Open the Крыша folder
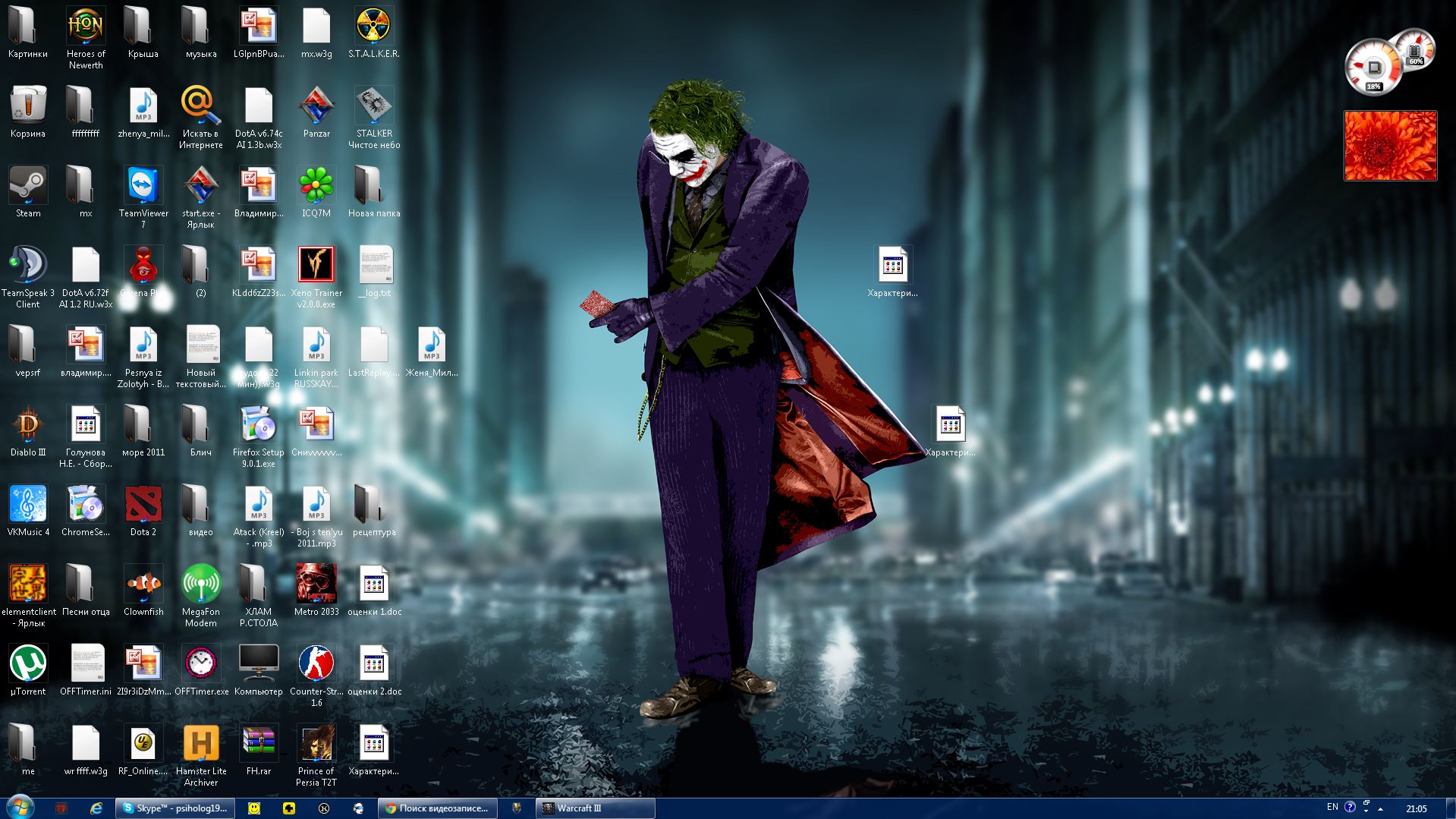Viewport: 1456px width, 819px height. pos(143,33)
